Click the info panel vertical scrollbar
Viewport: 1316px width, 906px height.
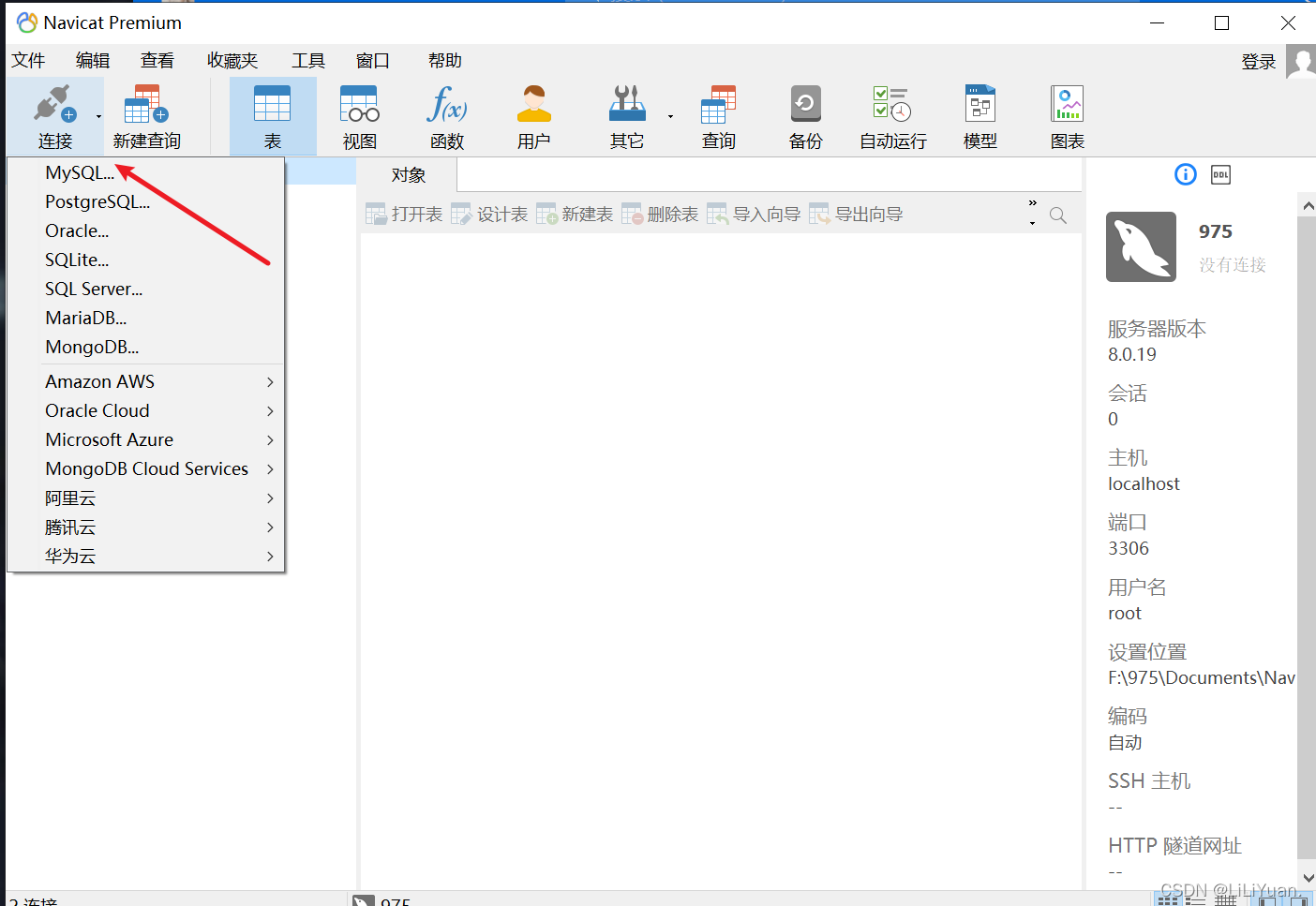tap(1307, 537)
